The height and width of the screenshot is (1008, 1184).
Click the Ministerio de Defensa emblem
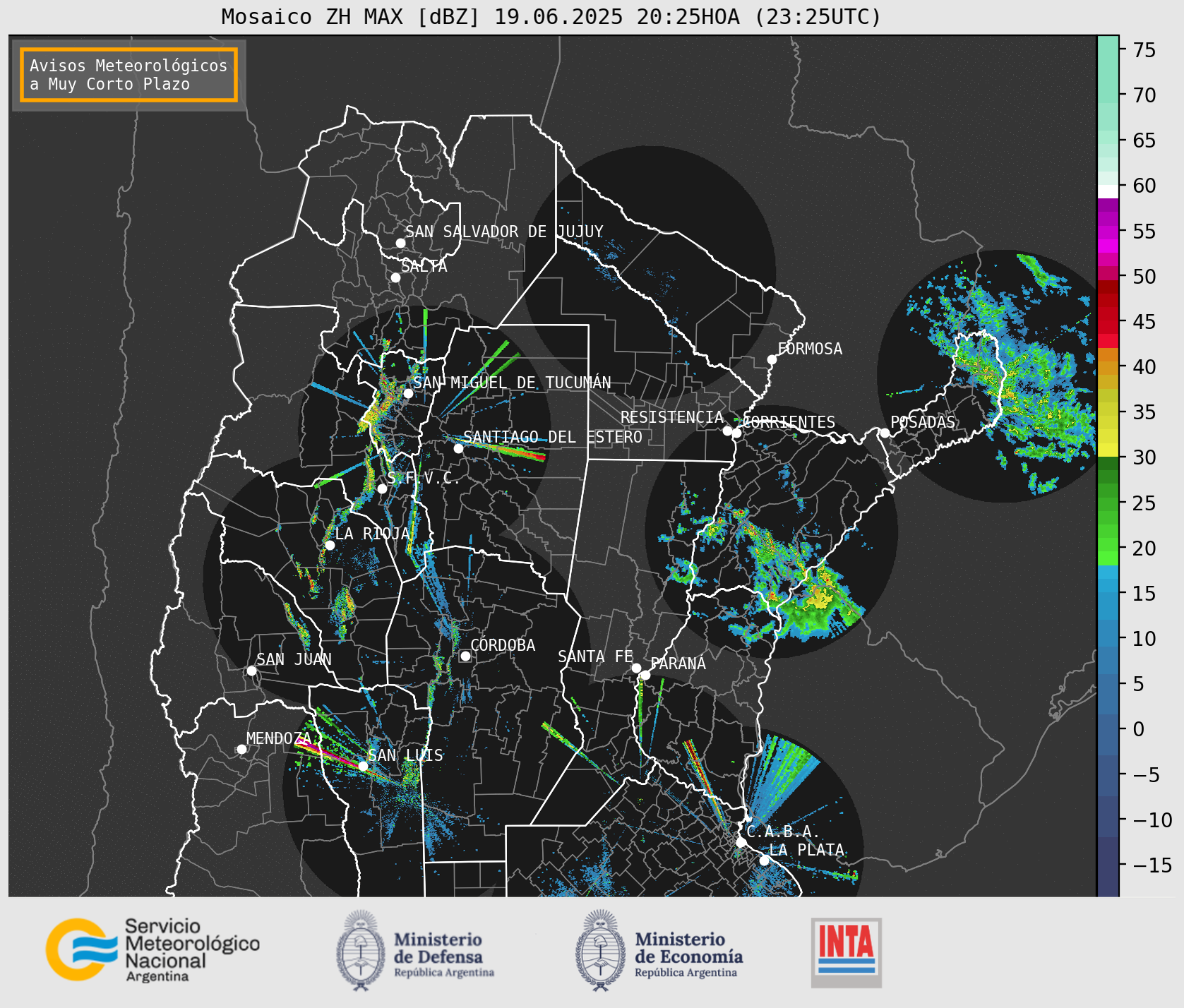click(x=361, y=950)
